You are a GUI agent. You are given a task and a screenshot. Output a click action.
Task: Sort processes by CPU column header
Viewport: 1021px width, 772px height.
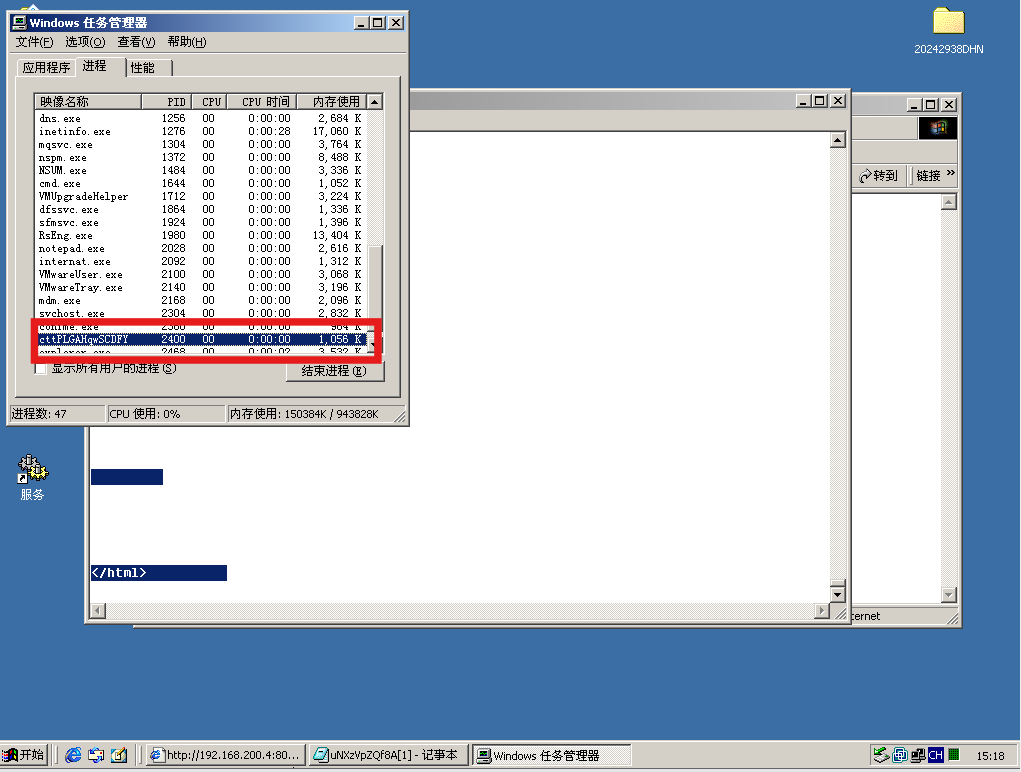210,102
